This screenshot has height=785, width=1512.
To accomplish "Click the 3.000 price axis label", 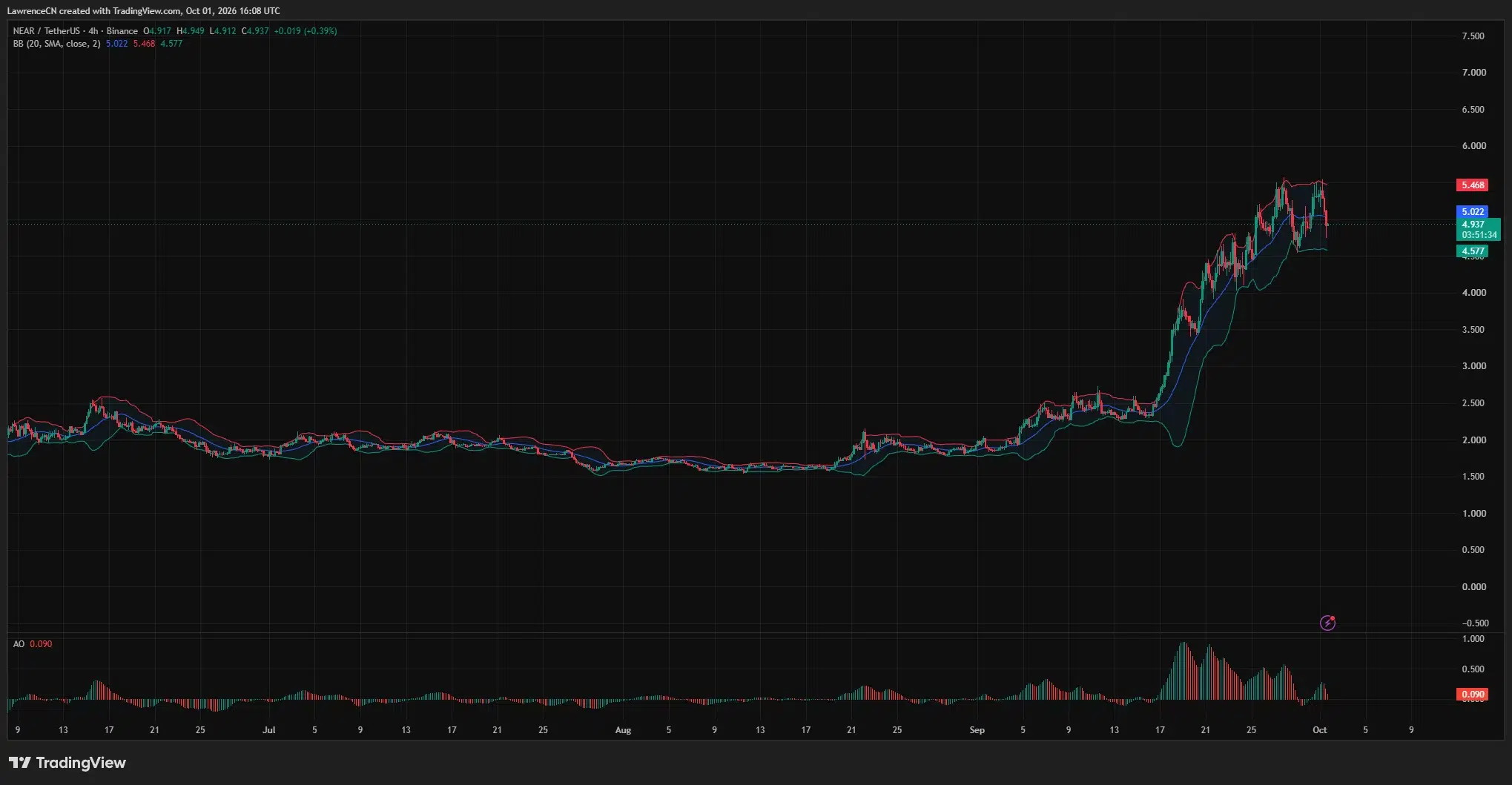I will coord(1473,366).
